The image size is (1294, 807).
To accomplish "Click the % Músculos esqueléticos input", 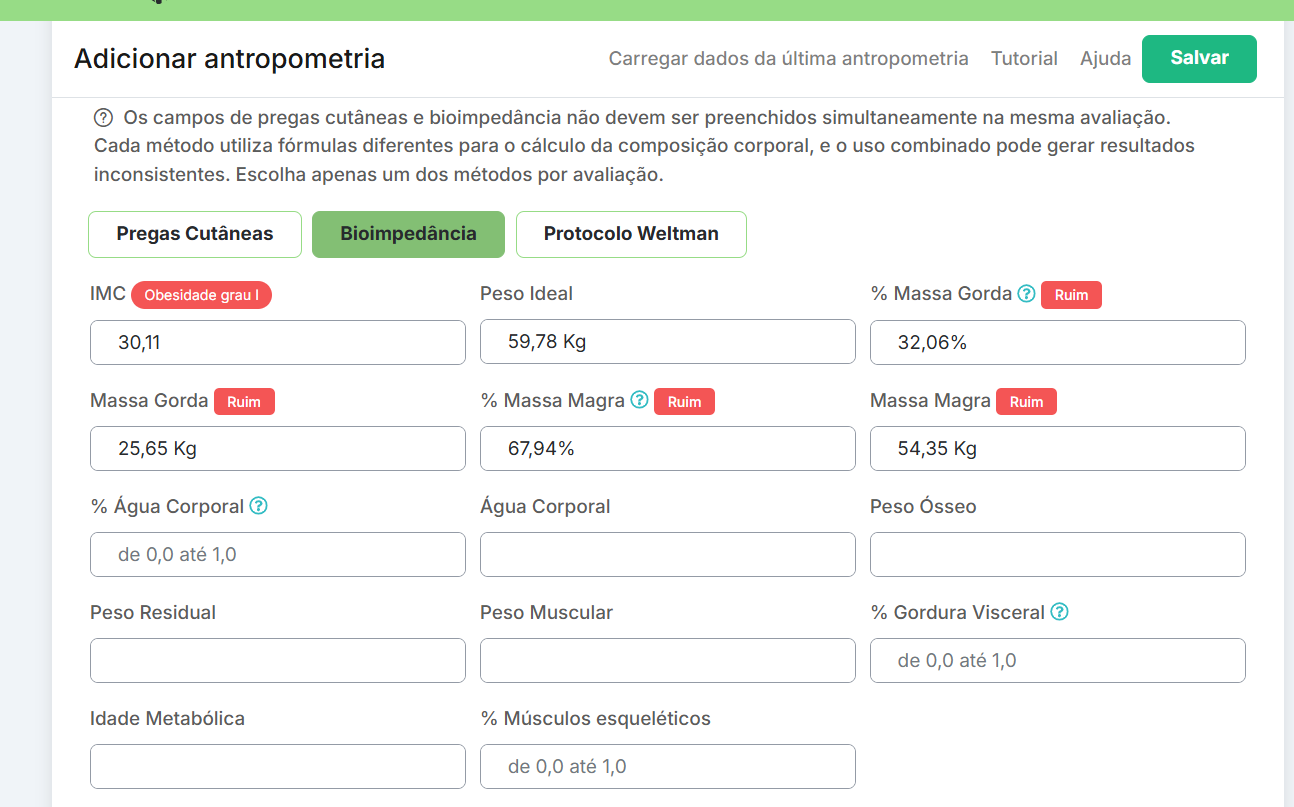I will point(667,766).
